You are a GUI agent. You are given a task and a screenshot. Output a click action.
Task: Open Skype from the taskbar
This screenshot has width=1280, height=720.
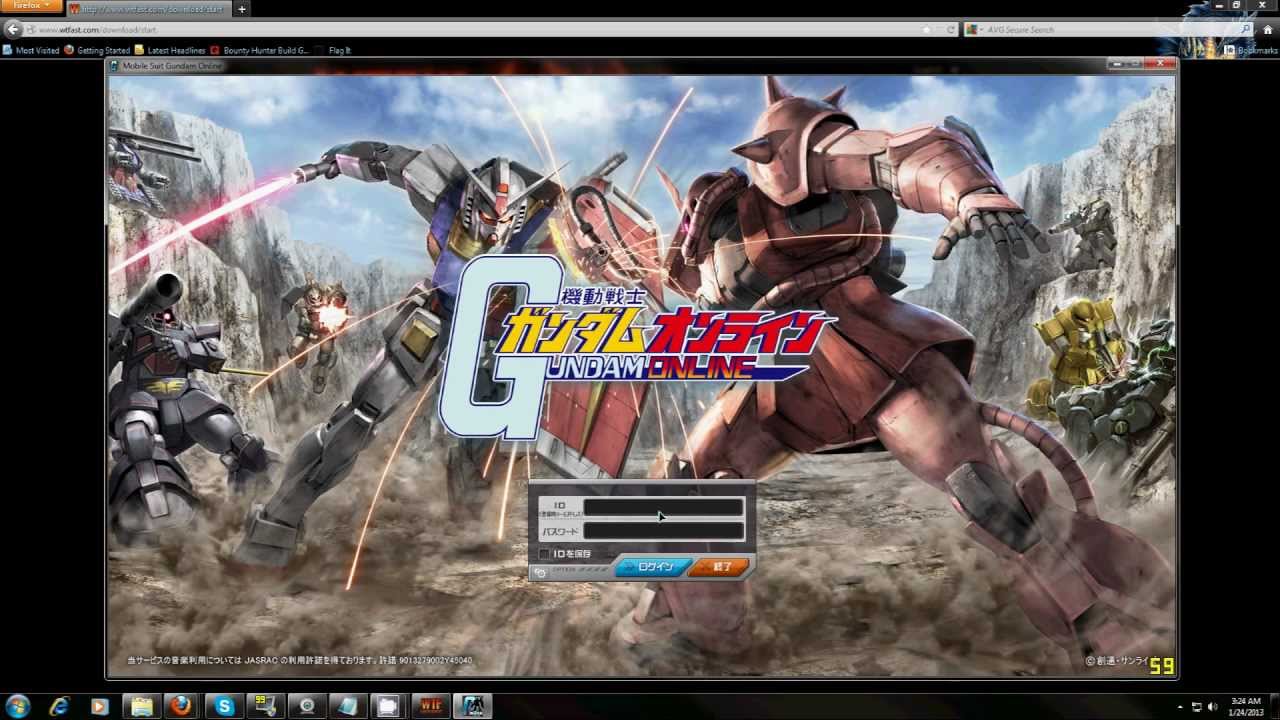click(x=224, y=706)
